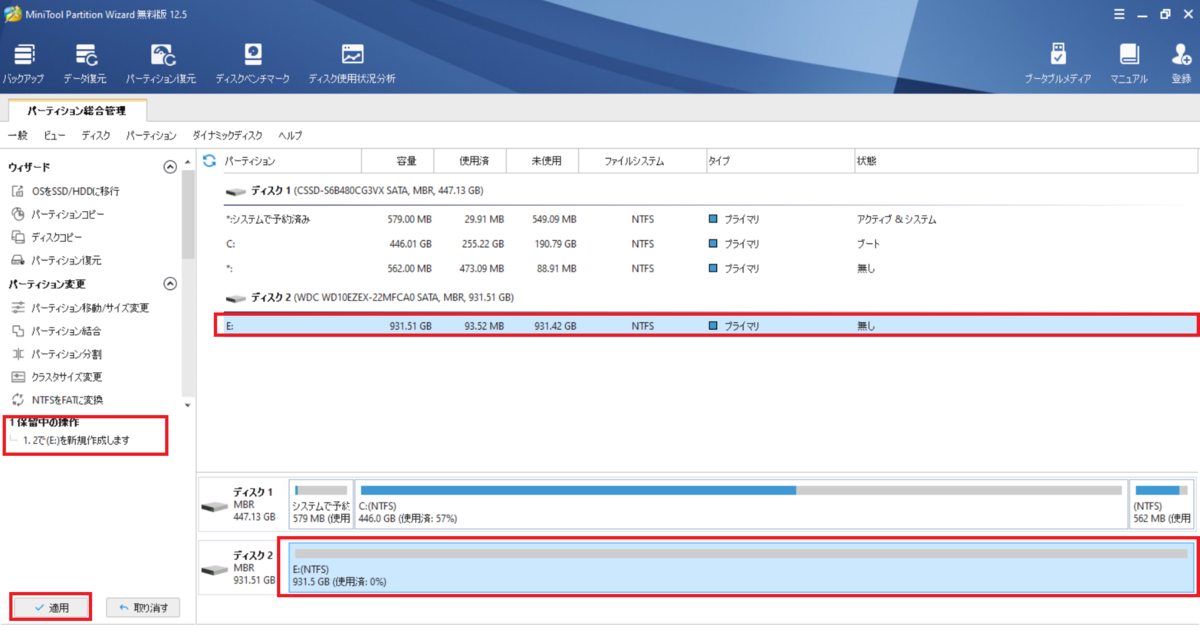Image resolution: width=1200 pixels, height=642 pixels.
Task: Sort by the タイプ column header
Action: (x=778, y=160)
